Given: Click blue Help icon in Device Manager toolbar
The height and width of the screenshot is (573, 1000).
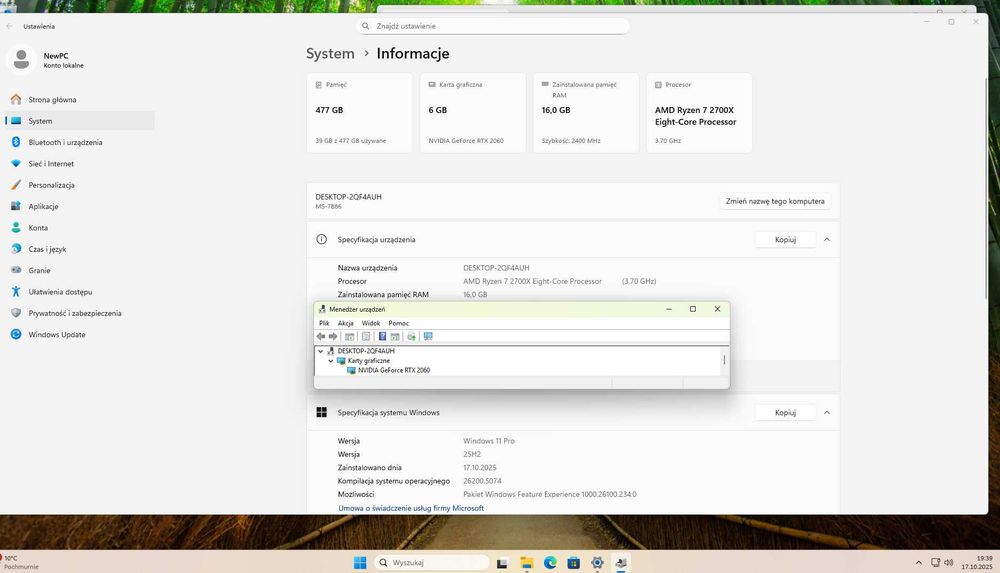Looking at the screenshot, I should [382, 336].
